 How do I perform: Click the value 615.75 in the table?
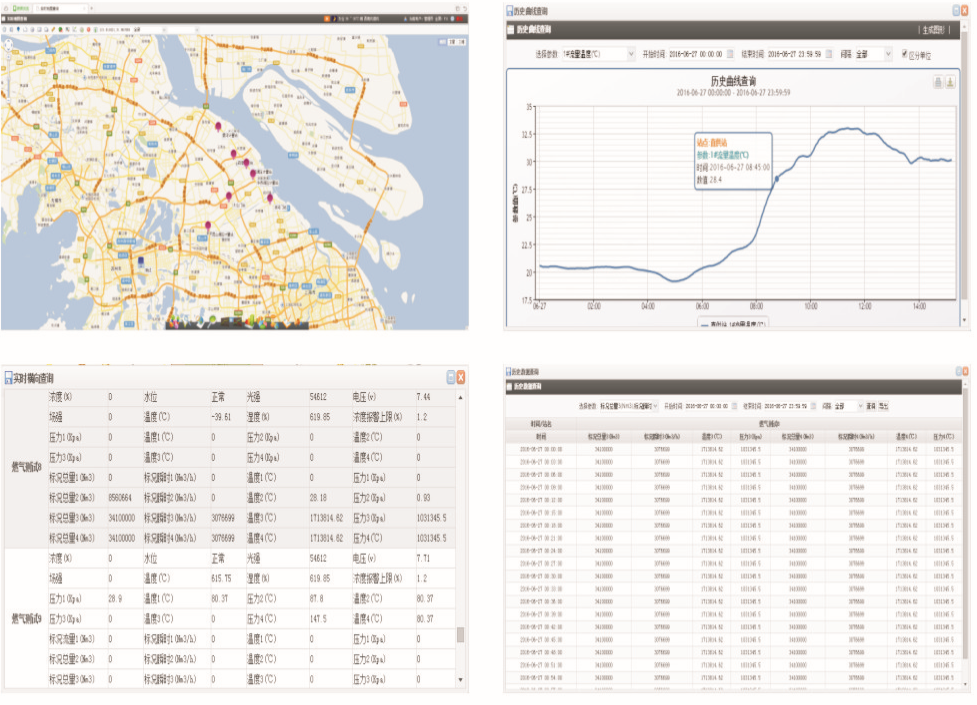pyautogui.click(x=221, y=578)
